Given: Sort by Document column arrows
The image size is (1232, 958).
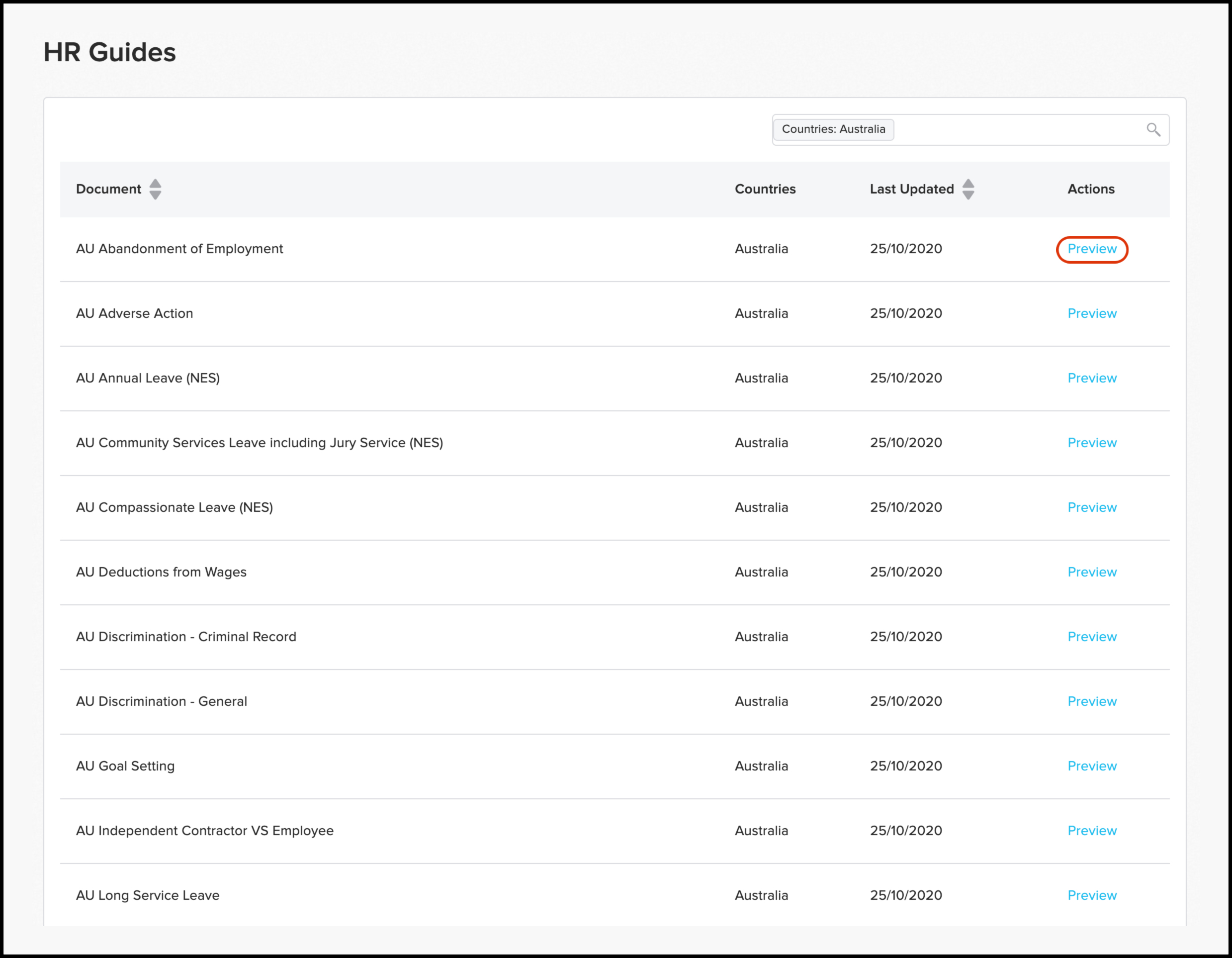Looking at the screenshot, I should pyautogui.click(x=155, y=189).
